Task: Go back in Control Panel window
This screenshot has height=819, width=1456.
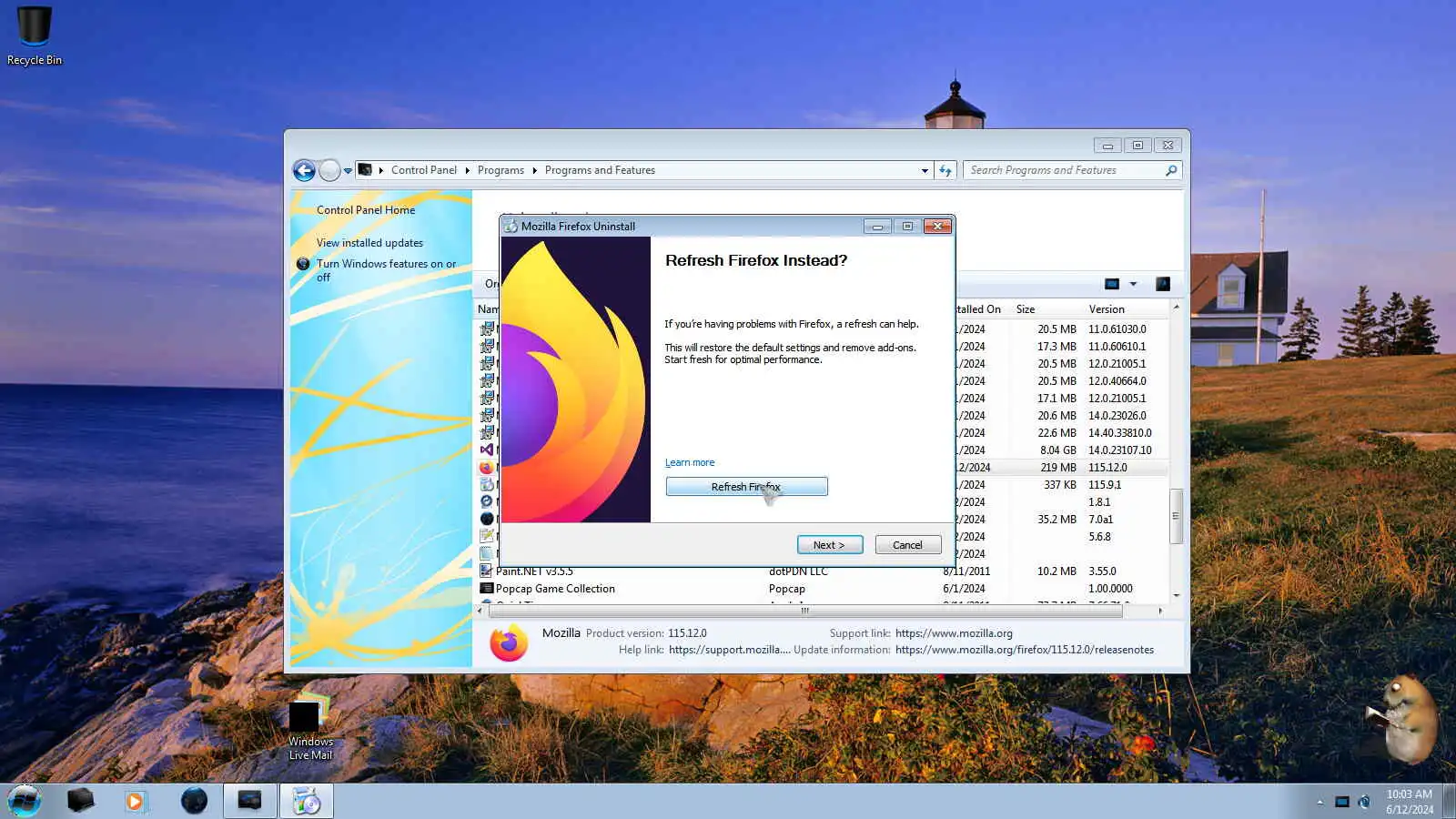Action: tap(304, 170)
